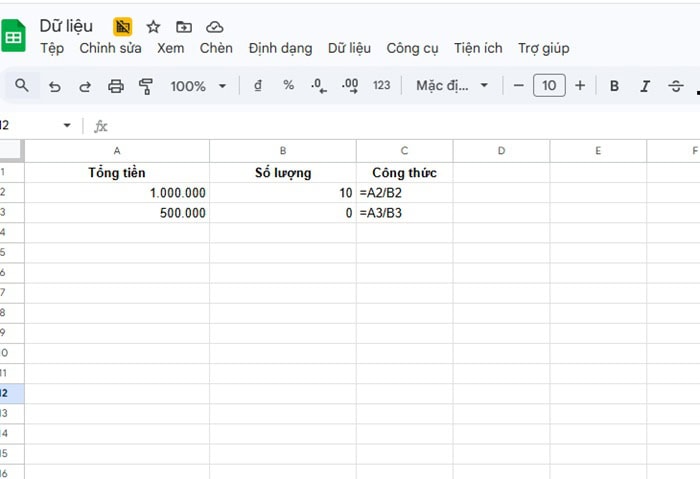This screenshot has width=700, height=479.
Task: Toggle bold formatting
Action: click(614, 86)
